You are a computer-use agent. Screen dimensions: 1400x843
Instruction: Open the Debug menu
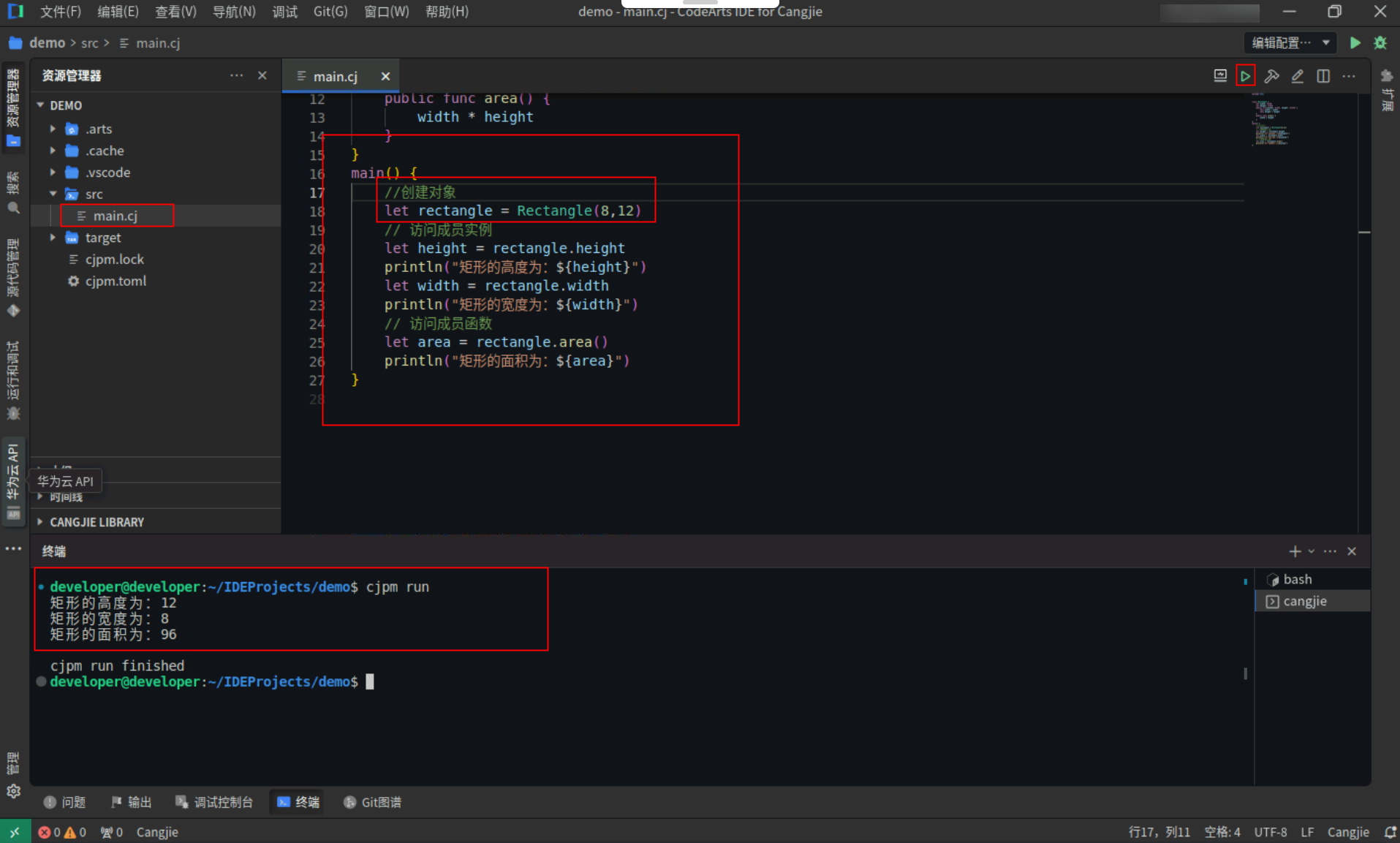point(284,12)
